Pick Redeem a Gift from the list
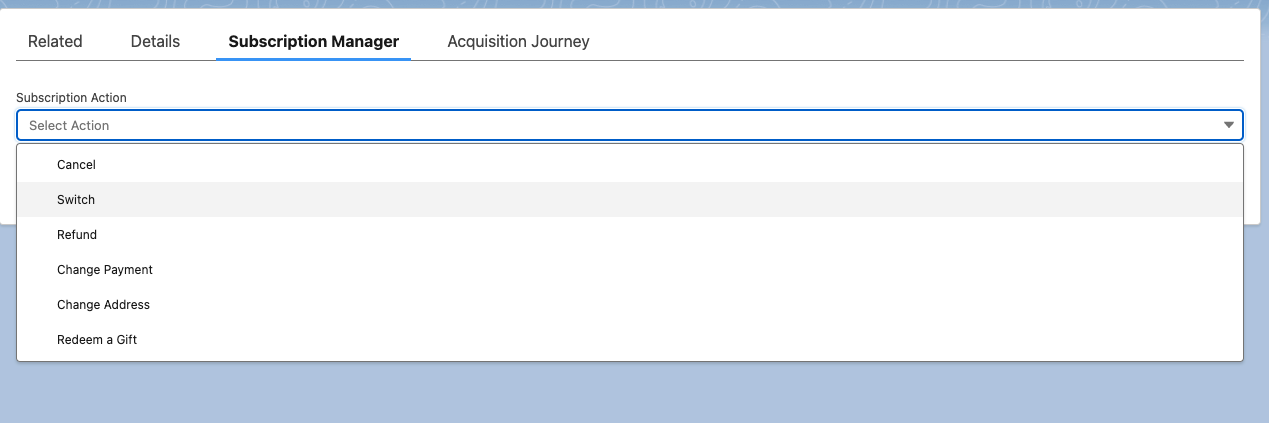1269x423 pixels. [630, 339]
